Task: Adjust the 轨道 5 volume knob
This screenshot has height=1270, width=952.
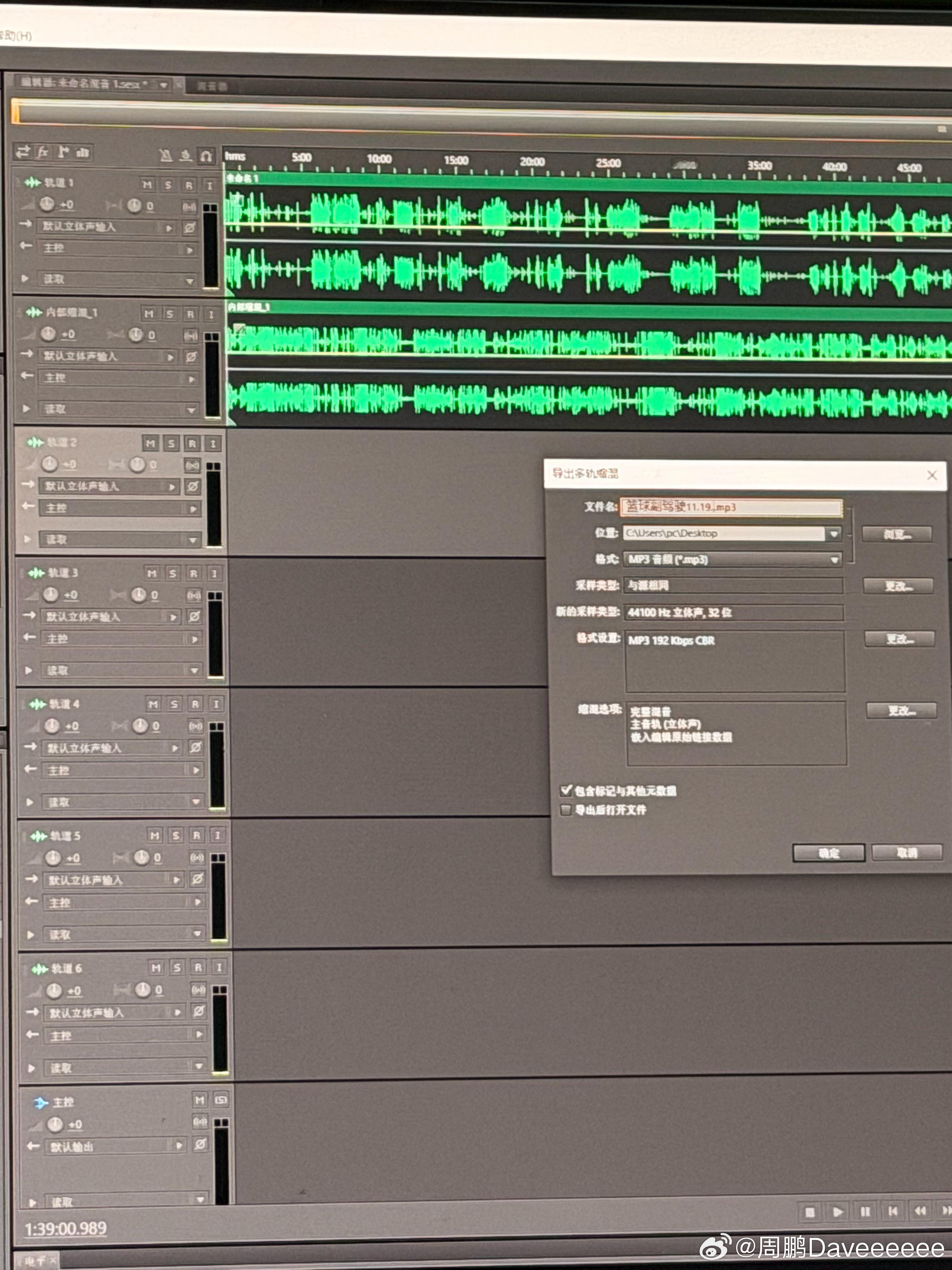Action: 53,858
